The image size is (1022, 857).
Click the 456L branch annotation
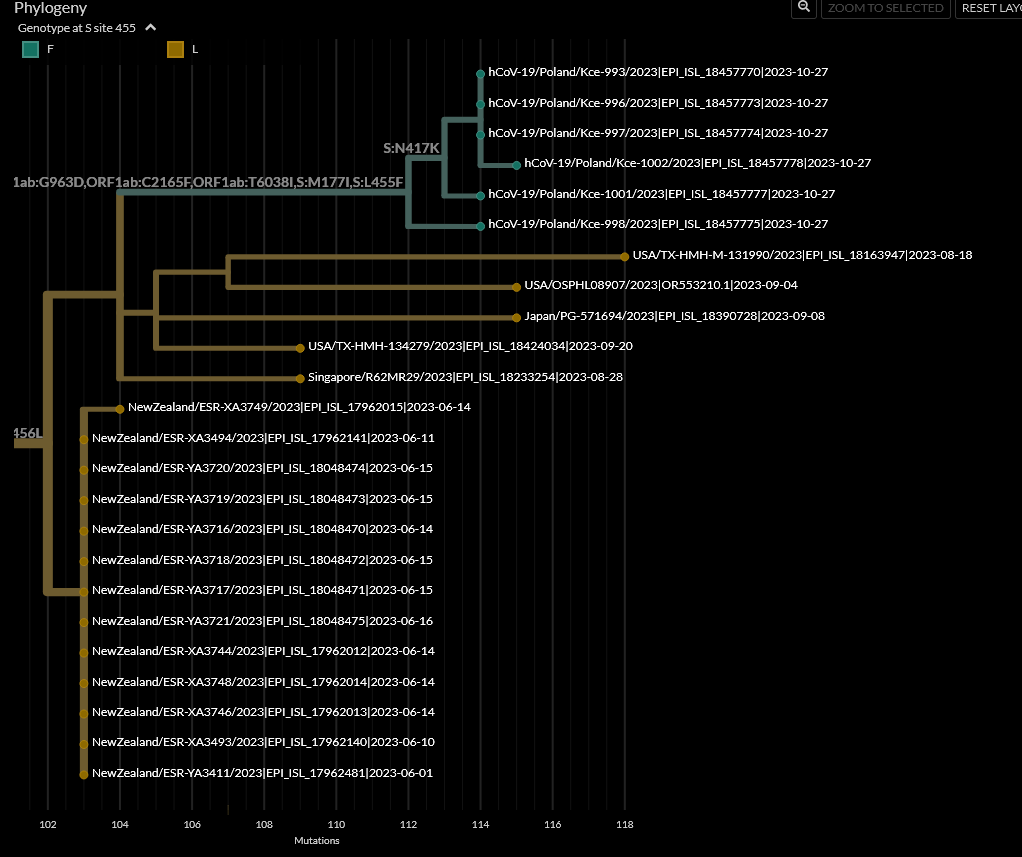point(26,431)
